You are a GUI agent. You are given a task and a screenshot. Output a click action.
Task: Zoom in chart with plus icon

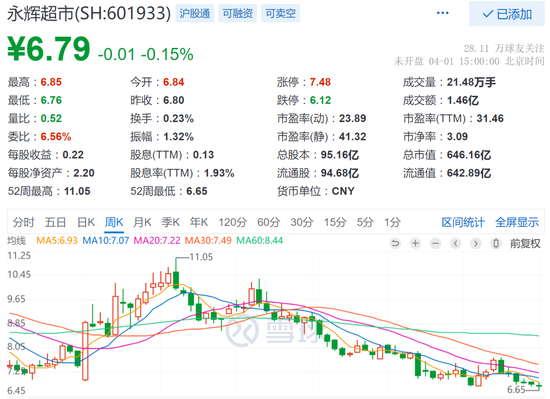click(415, 243)
